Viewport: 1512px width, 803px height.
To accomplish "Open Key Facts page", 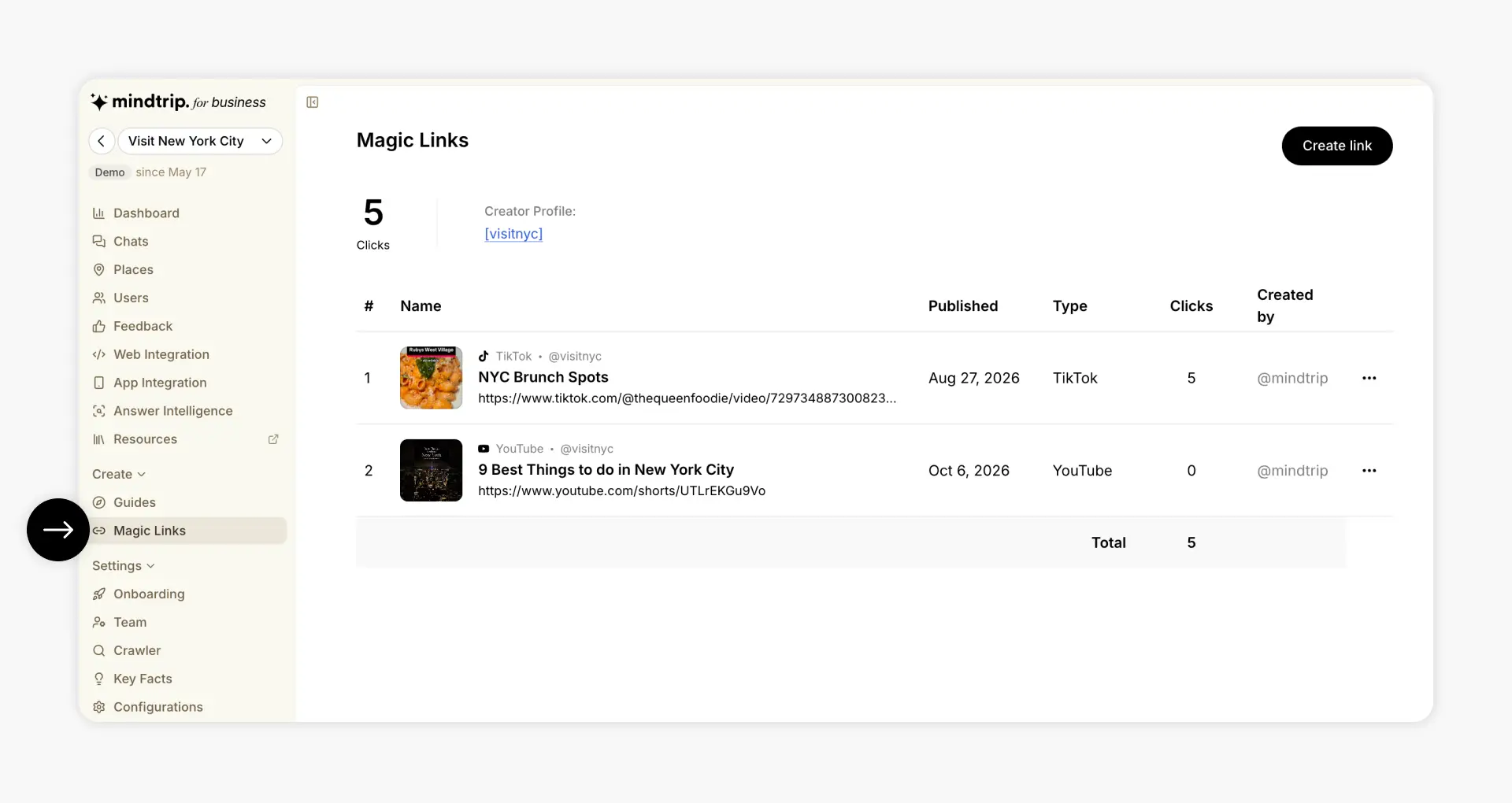I will pyautogui.click(x=143, y=679).
